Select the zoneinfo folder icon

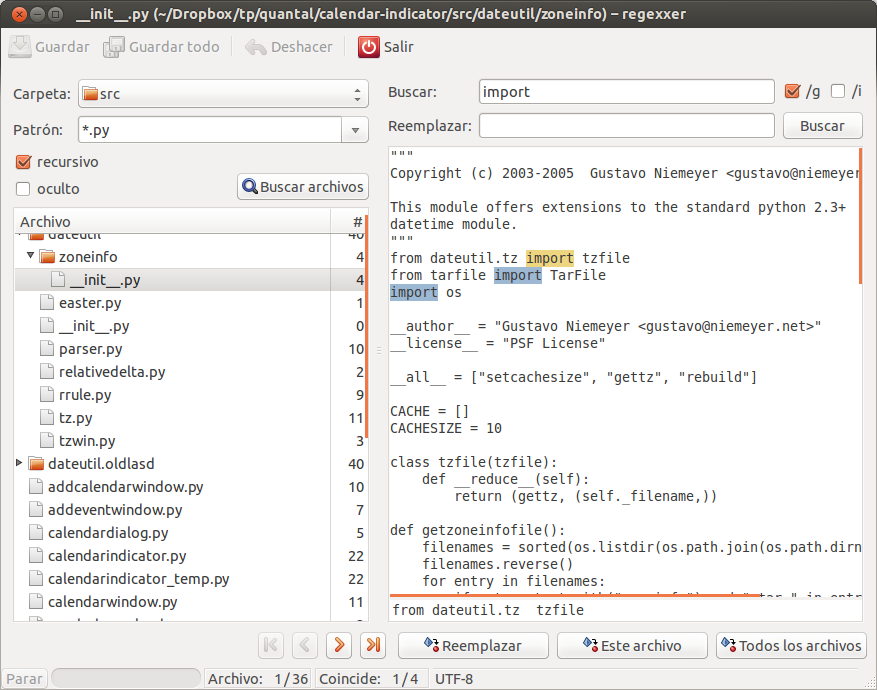[x=47, y=257]
